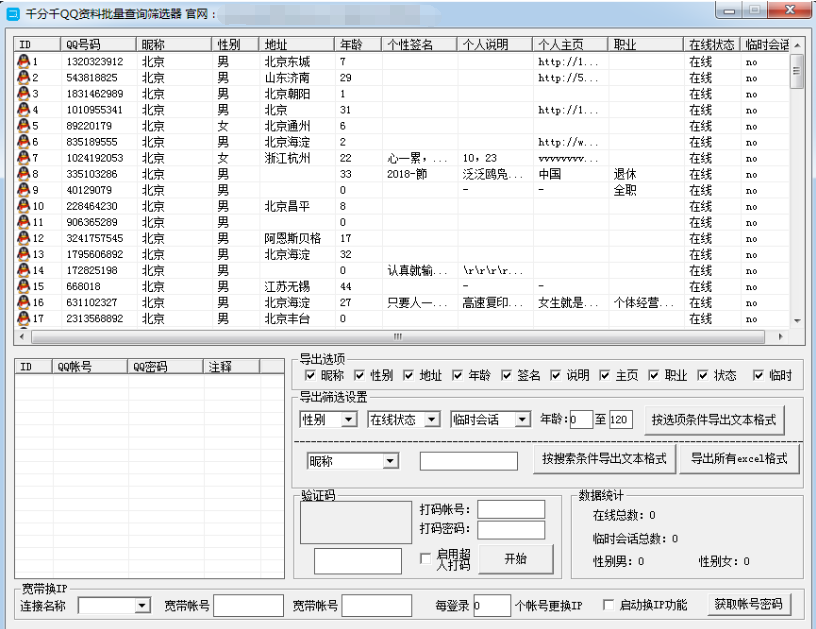Click the QQ penguin icon in row 2
The height and width of the screenshot is (629, 816).
[23, 78]
